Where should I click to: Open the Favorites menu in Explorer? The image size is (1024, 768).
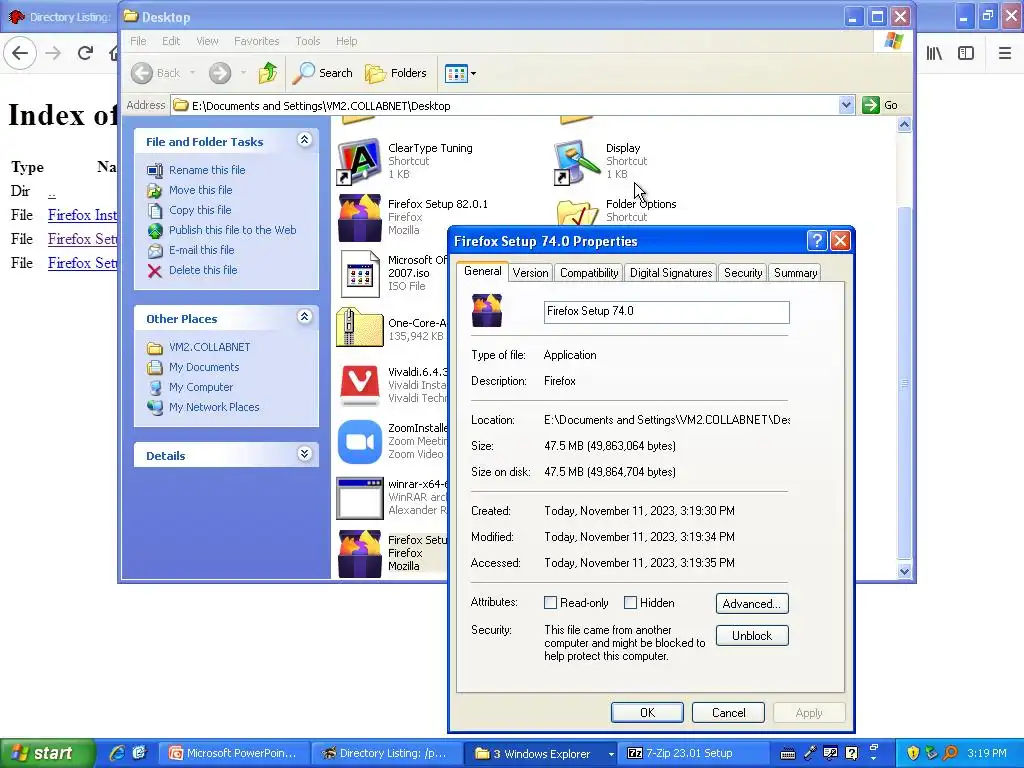(257, 41)
